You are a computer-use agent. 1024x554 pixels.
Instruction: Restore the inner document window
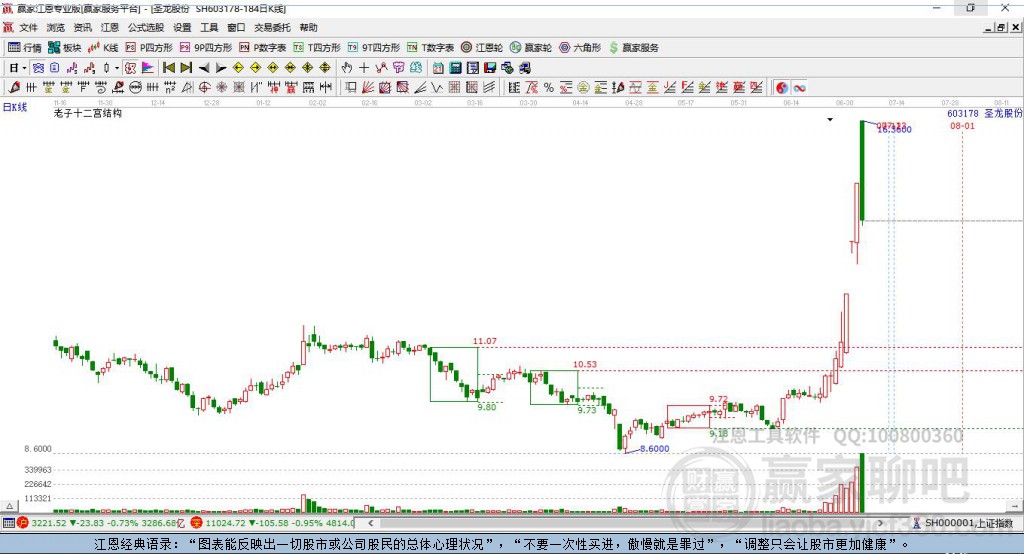(x=1002, y=27)
